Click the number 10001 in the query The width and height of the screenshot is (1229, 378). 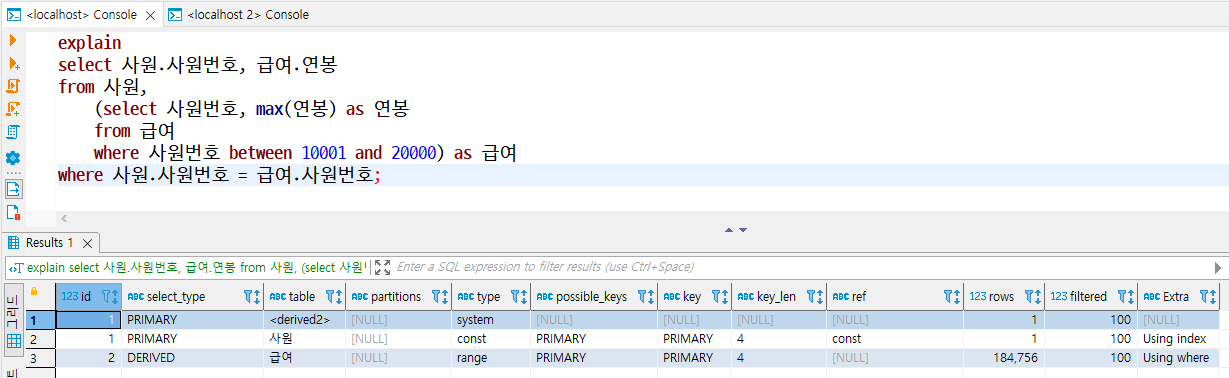[x=324, y=153]
